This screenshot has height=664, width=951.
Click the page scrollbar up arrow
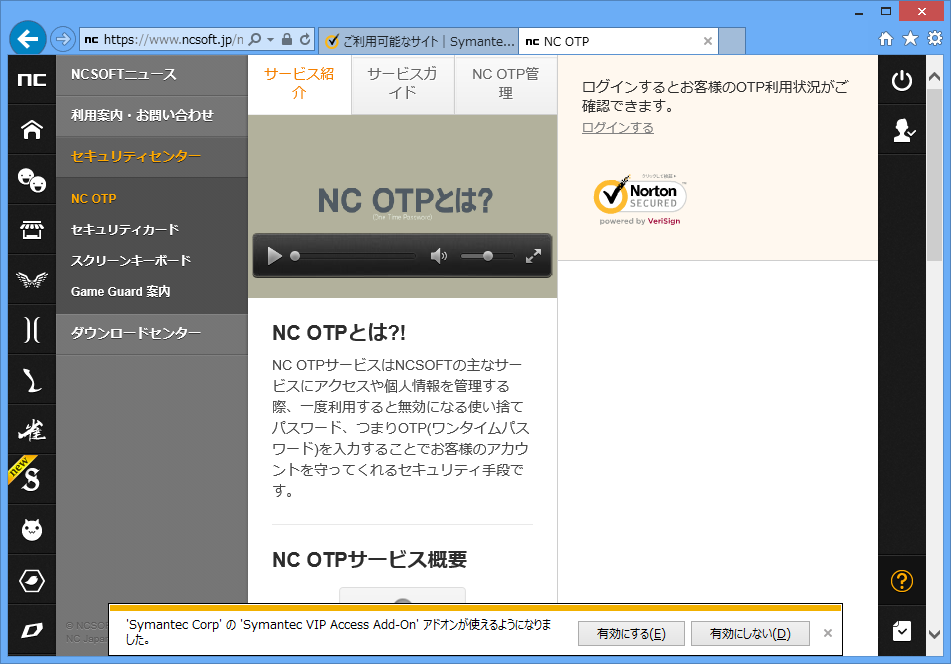935,77
